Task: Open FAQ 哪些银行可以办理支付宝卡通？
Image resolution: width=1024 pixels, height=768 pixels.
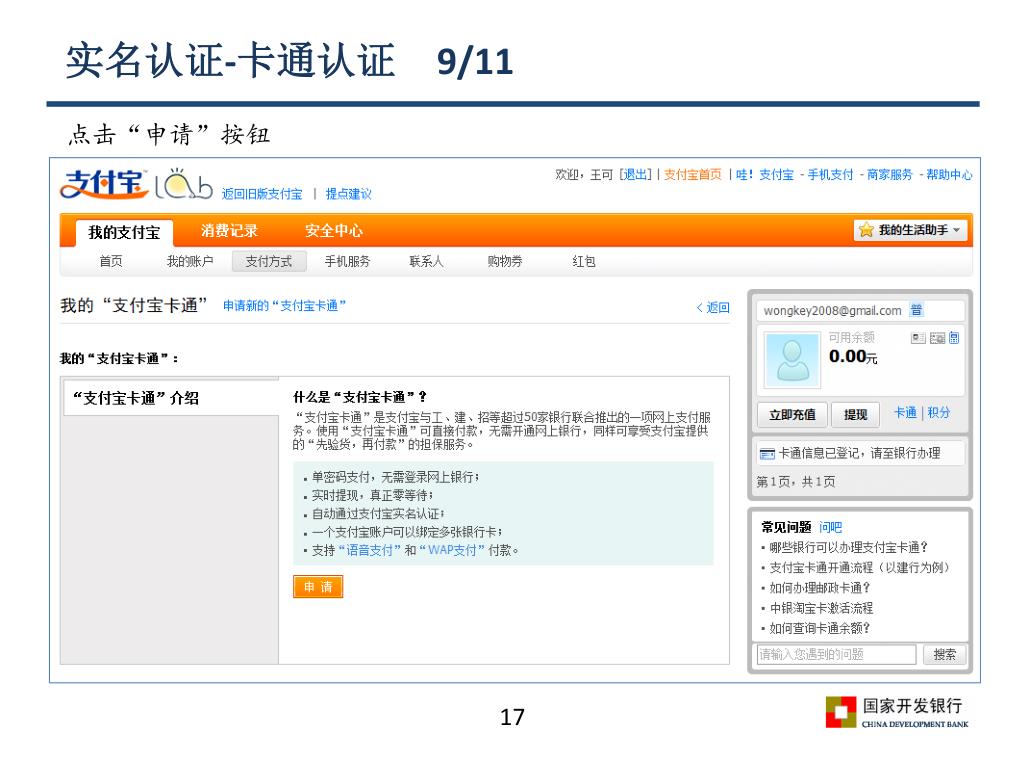Action: pos(848,547)
